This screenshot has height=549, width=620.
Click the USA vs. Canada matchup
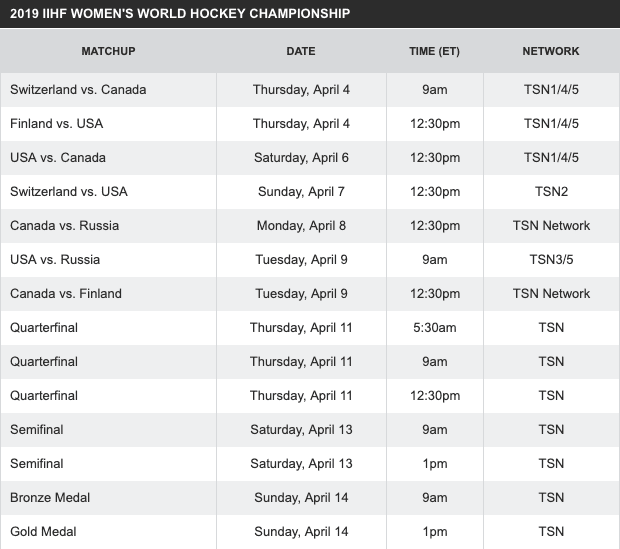[x=58, y=157]
